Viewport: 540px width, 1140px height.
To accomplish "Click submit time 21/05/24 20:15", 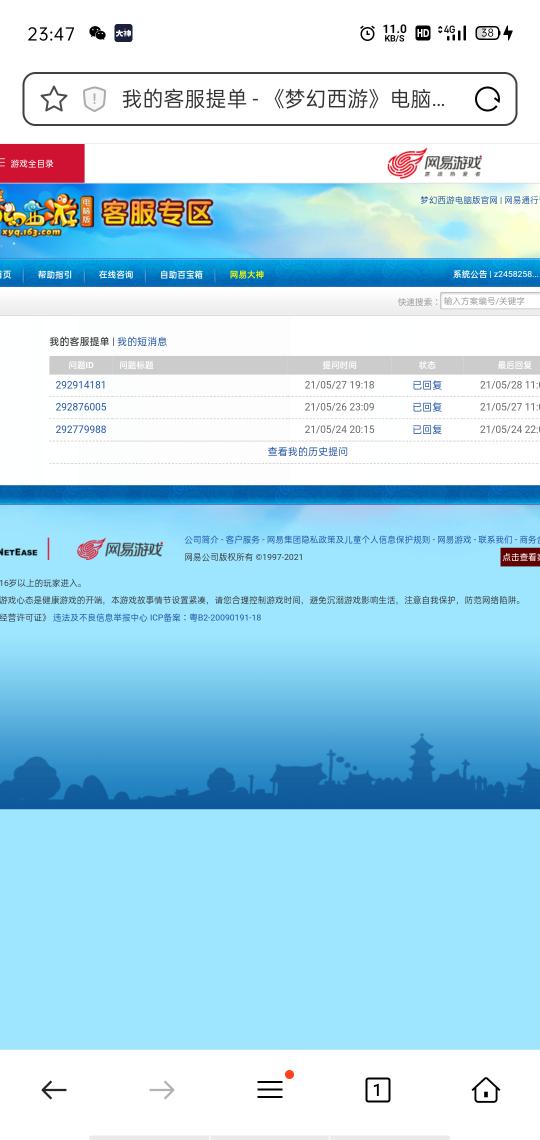I will click(x=339, y=430).
